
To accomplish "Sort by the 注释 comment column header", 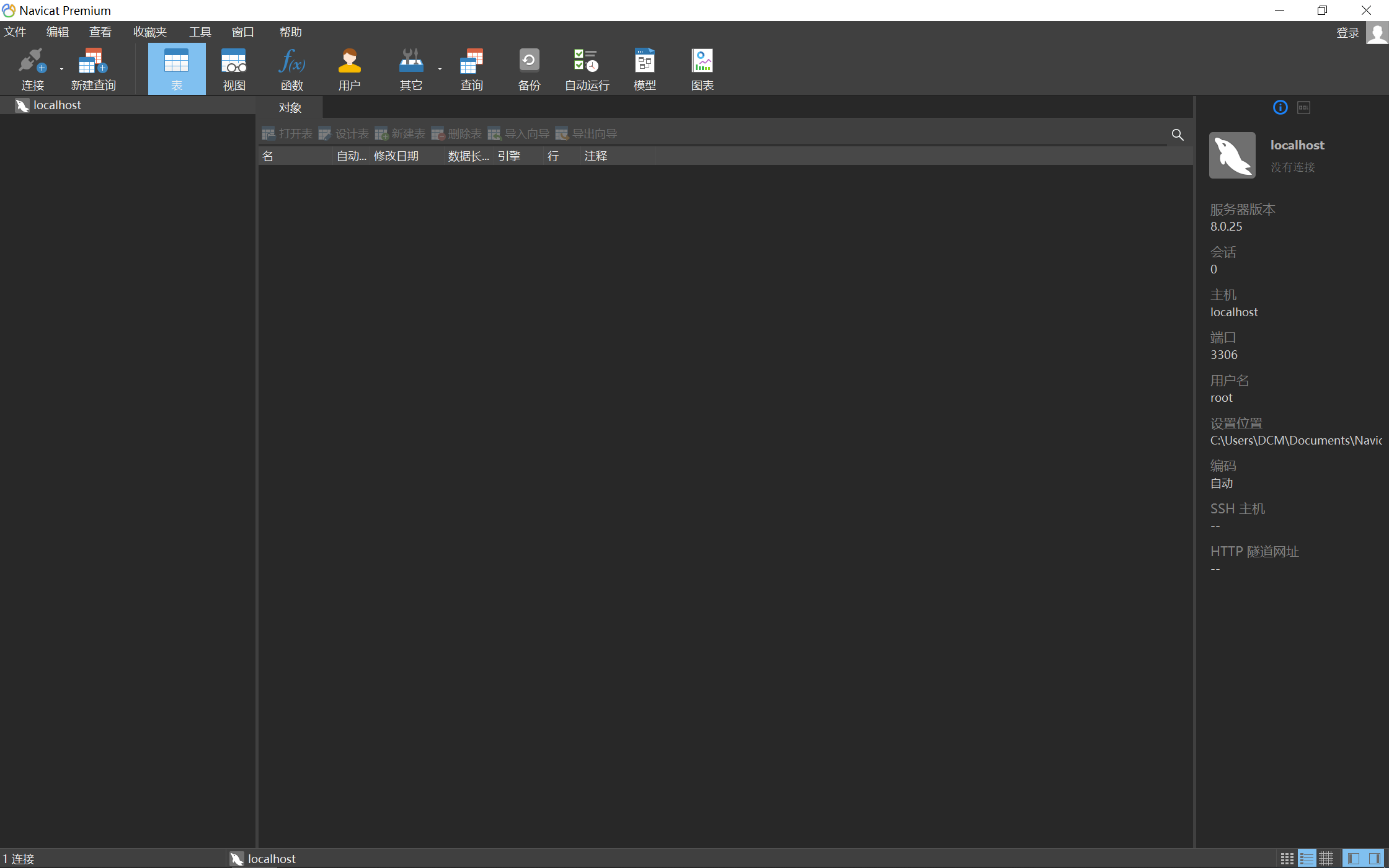I will [618, 156].
